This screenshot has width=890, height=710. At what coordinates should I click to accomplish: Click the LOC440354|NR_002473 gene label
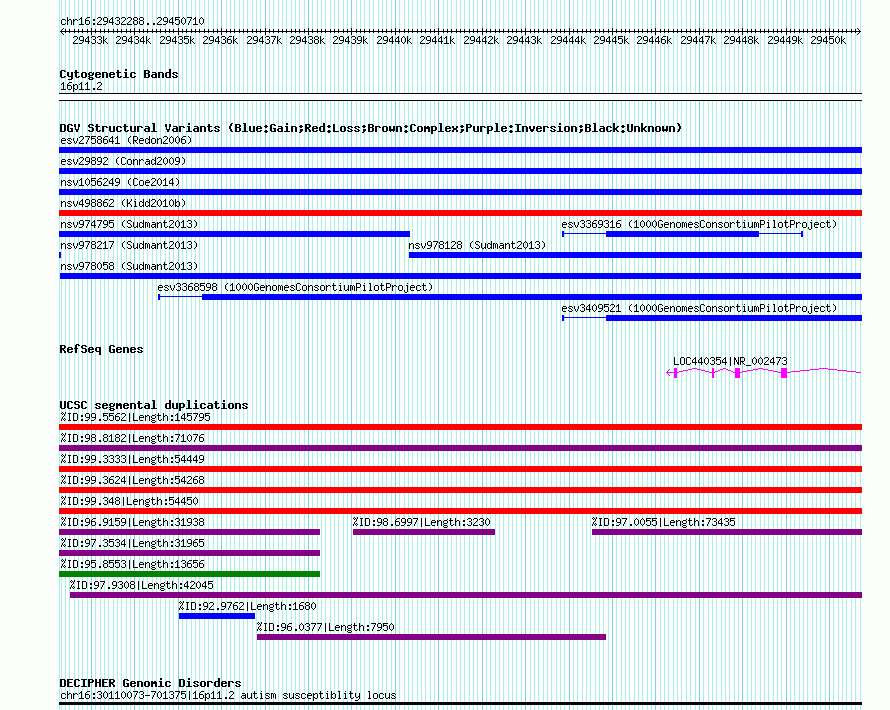click(x=730, y=361)
